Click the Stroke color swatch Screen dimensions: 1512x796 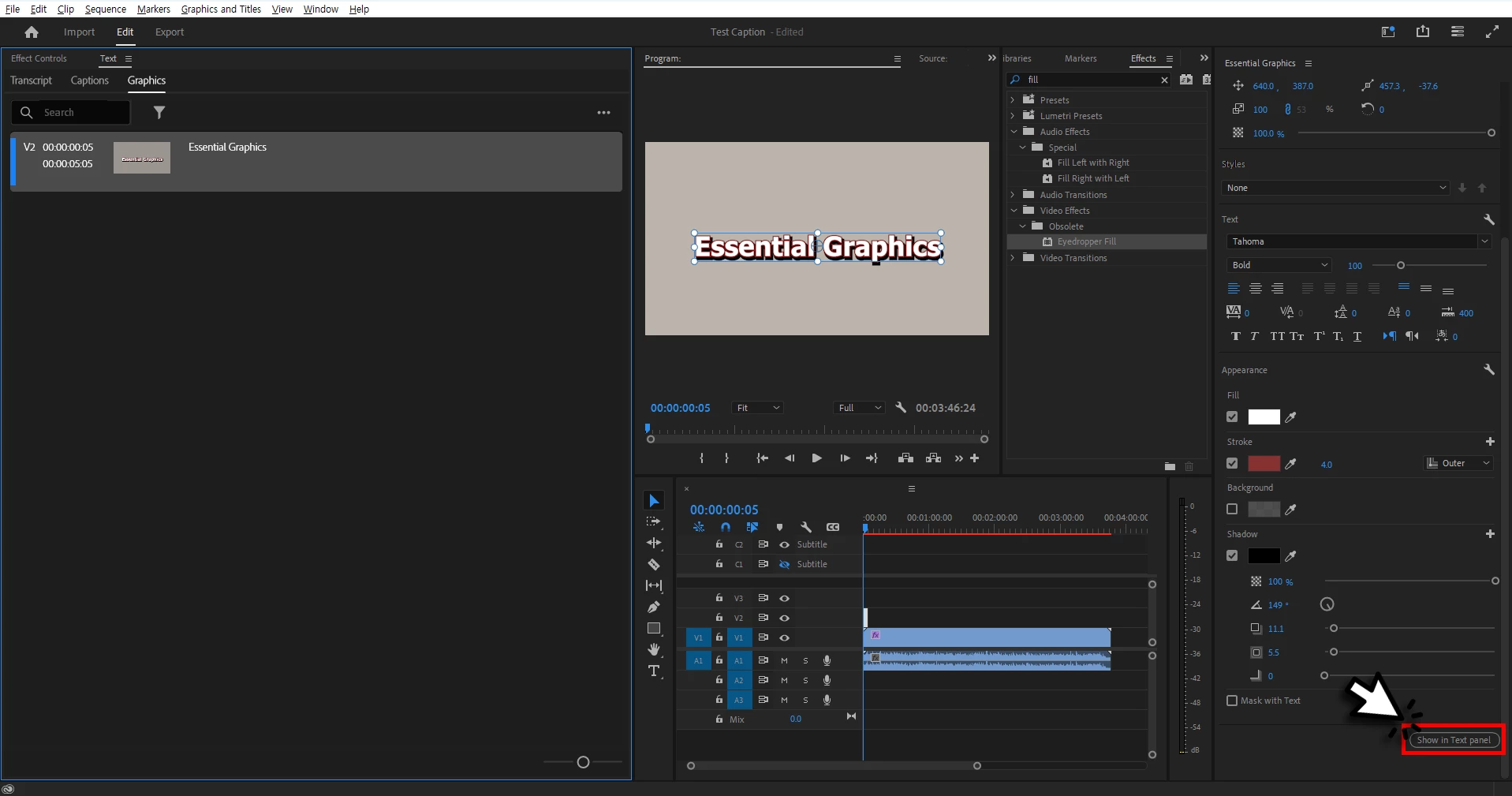pos(1264,463)
